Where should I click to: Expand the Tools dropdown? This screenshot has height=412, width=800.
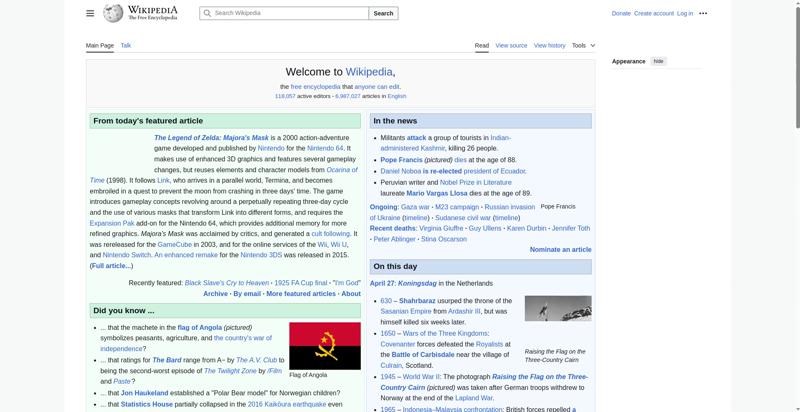tap(583, 45)
